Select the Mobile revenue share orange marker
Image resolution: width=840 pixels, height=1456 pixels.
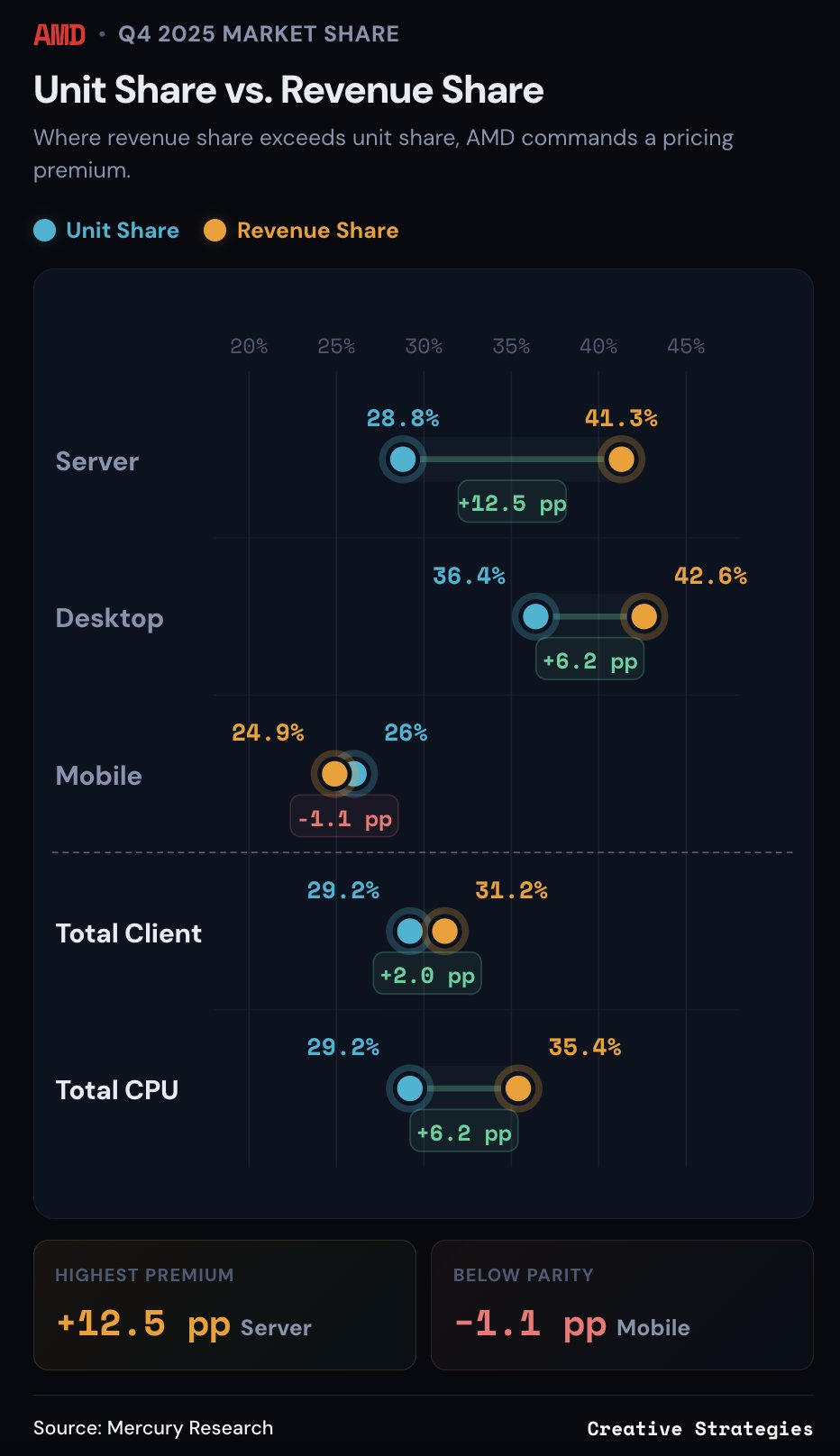[334, 774]
